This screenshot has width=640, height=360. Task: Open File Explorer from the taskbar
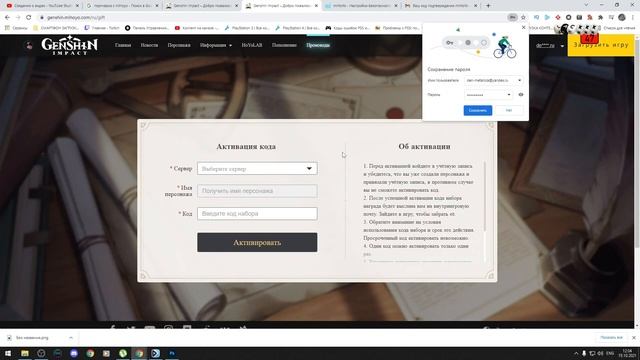point(25,353)
